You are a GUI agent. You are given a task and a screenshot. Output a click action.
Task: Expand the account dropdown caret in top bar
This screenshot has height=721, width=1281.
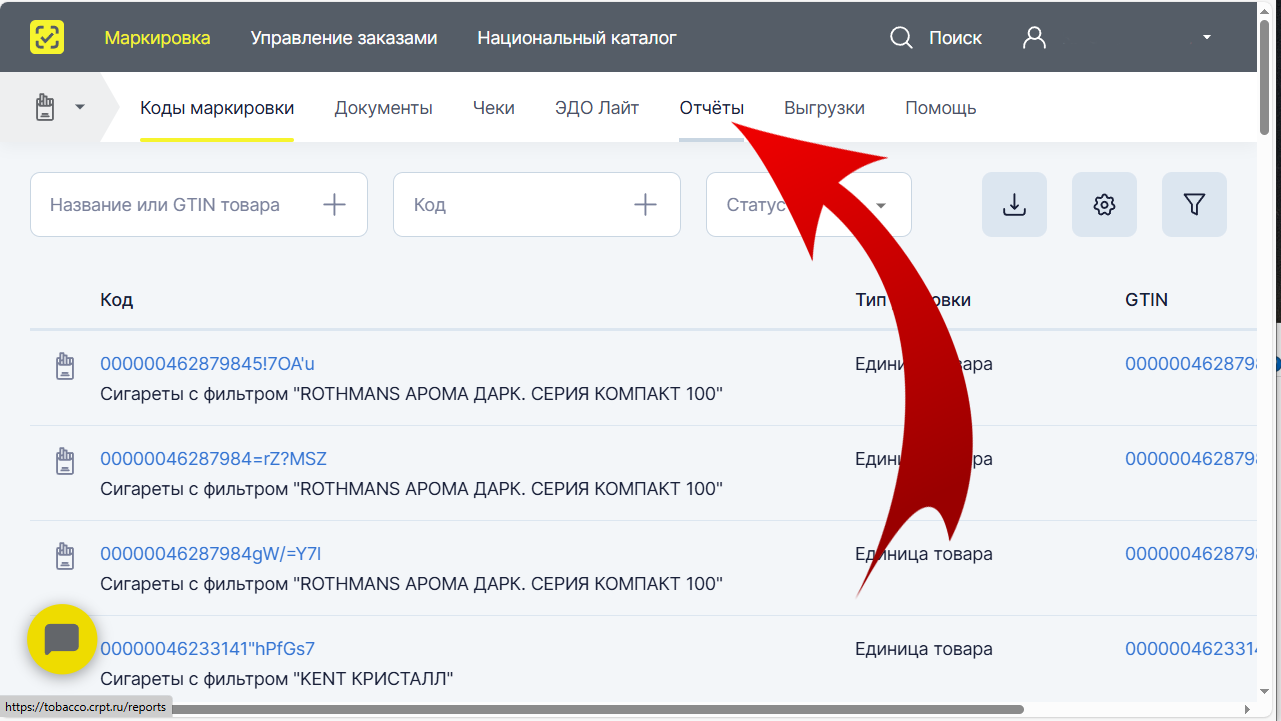point(1207,38)
